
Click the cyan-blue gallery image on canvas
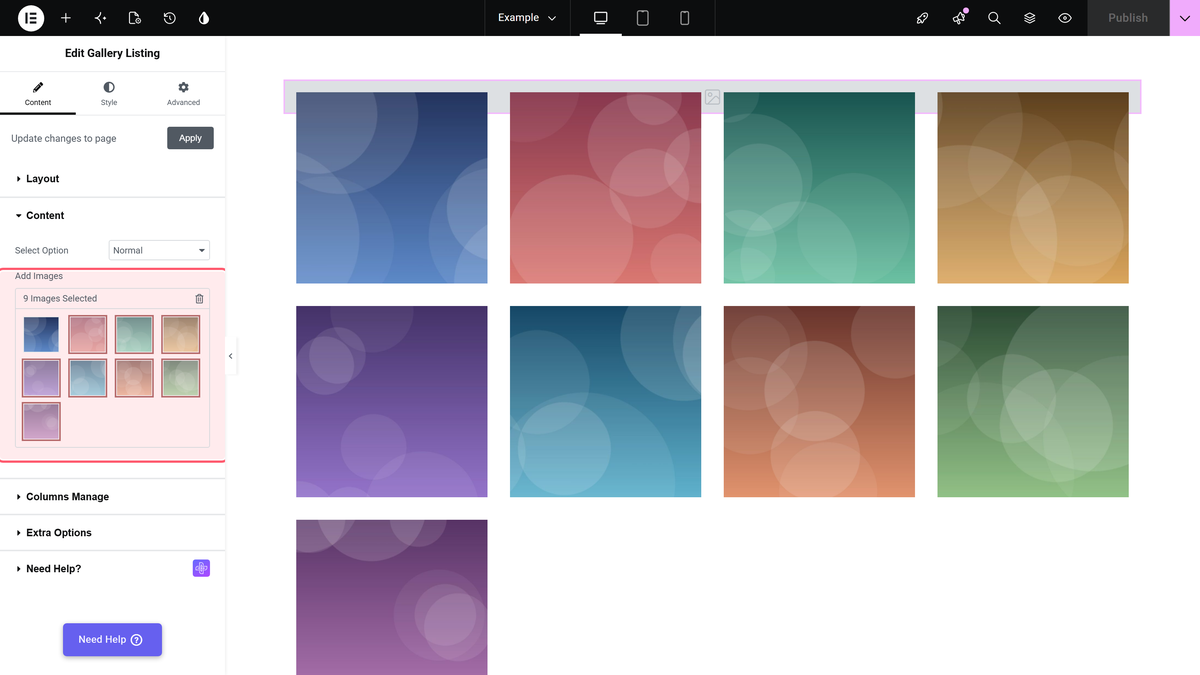tap(606, 402)
